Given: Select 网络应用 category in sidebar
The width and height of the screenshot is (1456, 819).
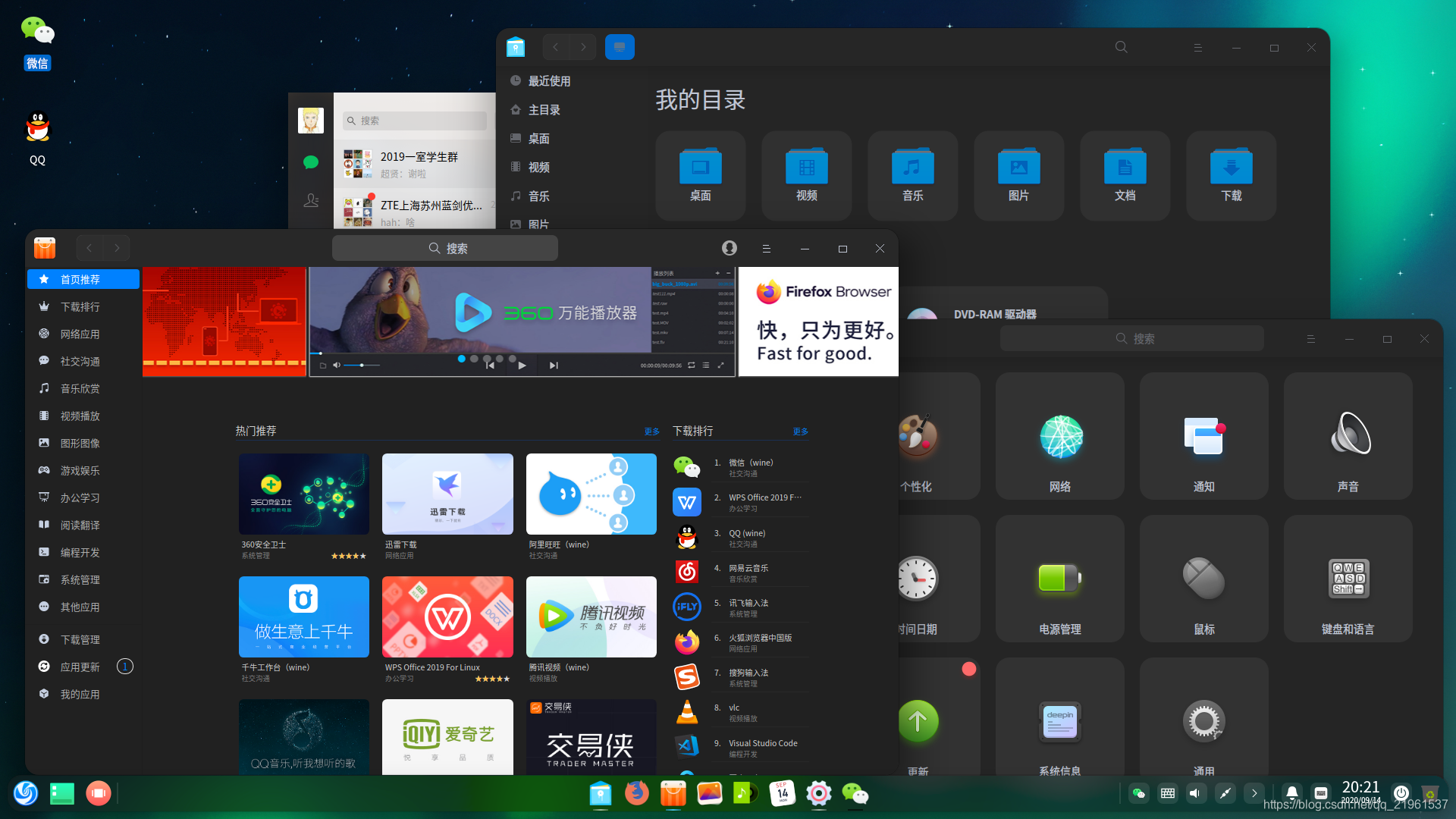Looking at the screenshot, I should click(83, 334).
